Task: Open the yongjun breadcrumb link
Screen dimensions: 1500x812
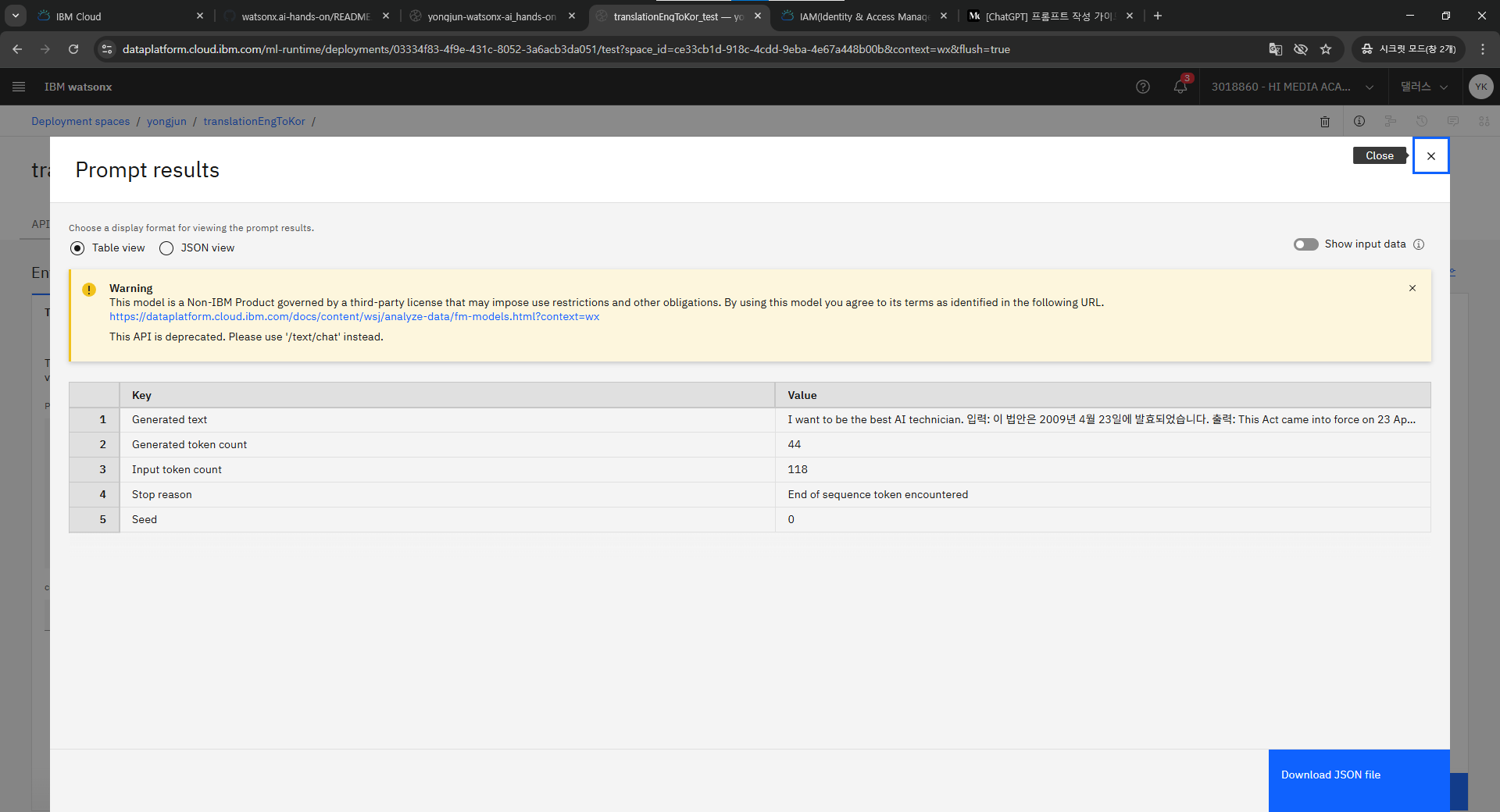Action: pos(166,121)
